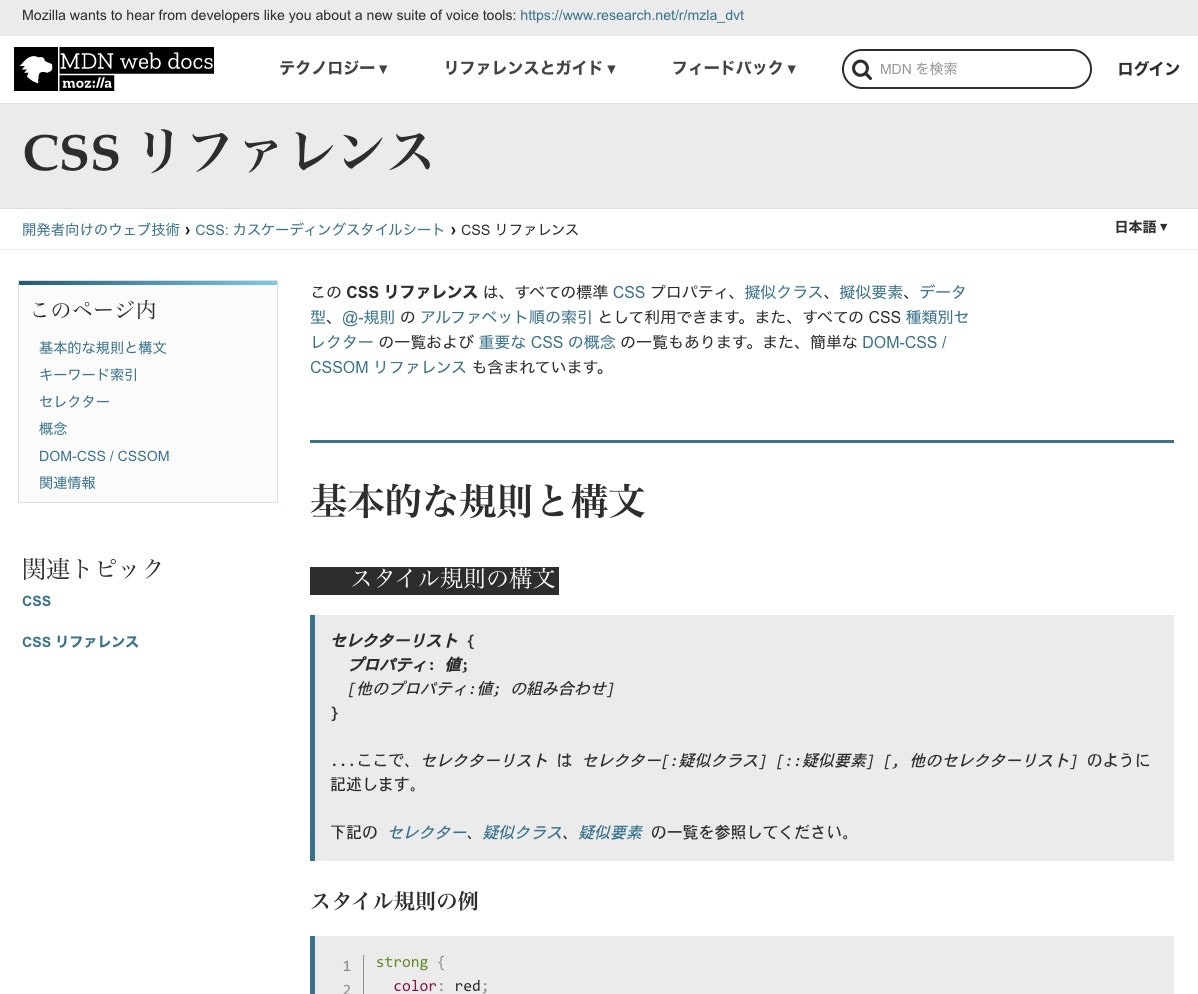
Task: Click the CSS リファレンス page title
Action: (228, 151)
